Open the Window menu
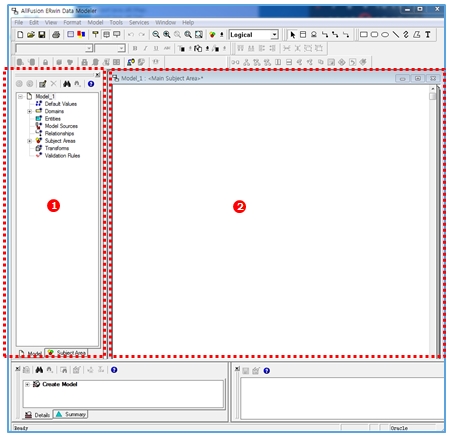This screenshot has width=453, height=438. coord(166,22)
